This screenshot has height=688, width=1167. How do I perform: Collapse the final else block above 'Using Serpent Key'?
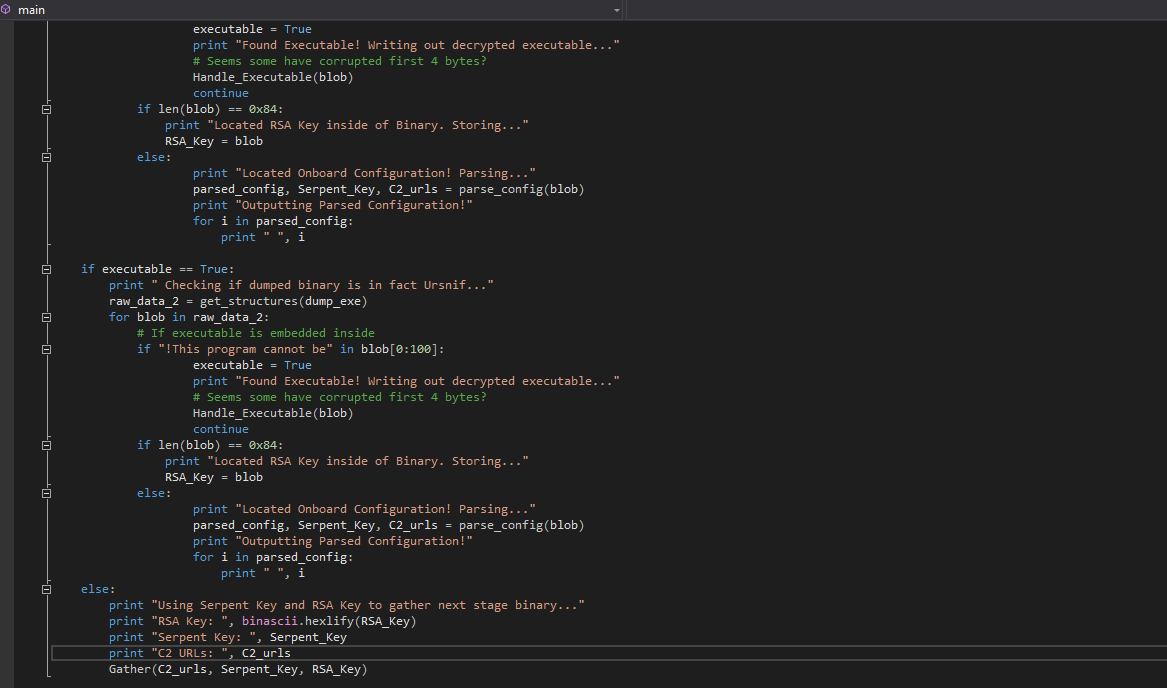coord(47,589)
